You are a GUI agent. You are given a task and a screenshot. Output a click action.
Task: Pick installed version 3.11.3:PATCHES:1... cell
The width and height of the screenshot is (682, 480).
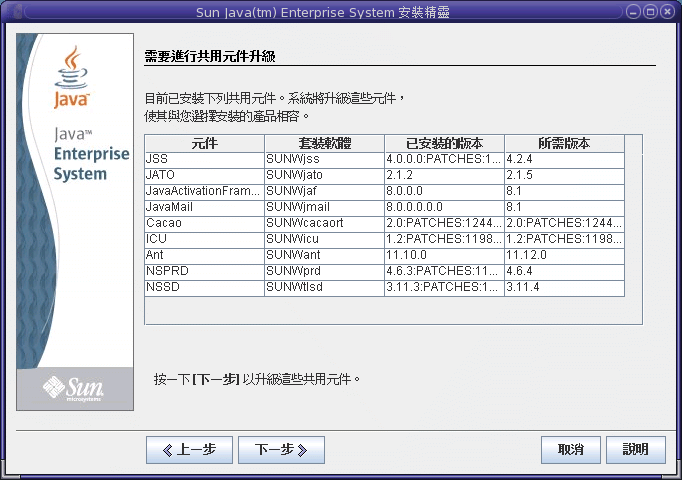pos(444,288)
